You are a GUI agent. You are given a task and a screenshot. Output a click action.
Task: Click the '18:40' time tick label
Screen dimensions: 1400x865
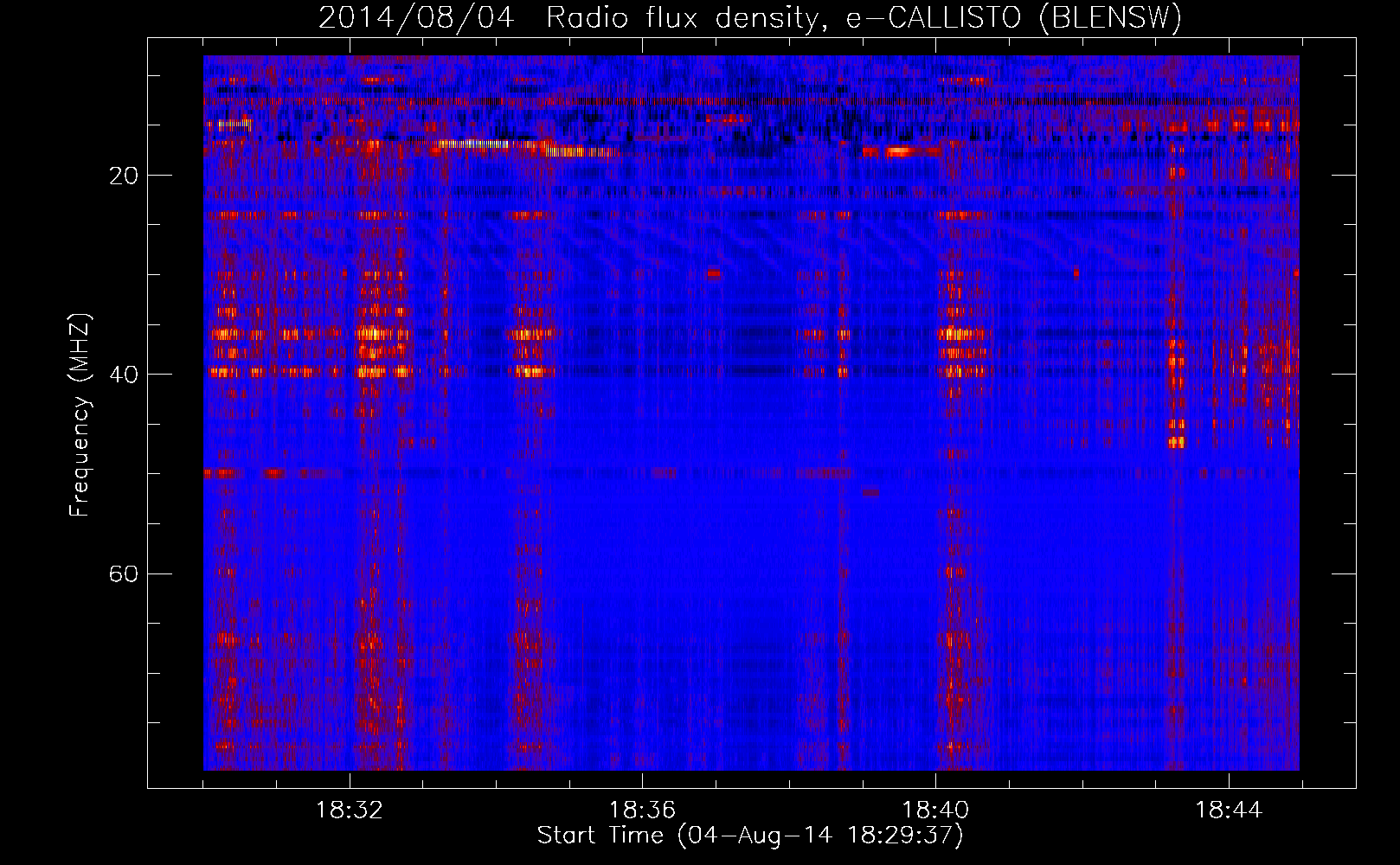(x=935, y=811)
